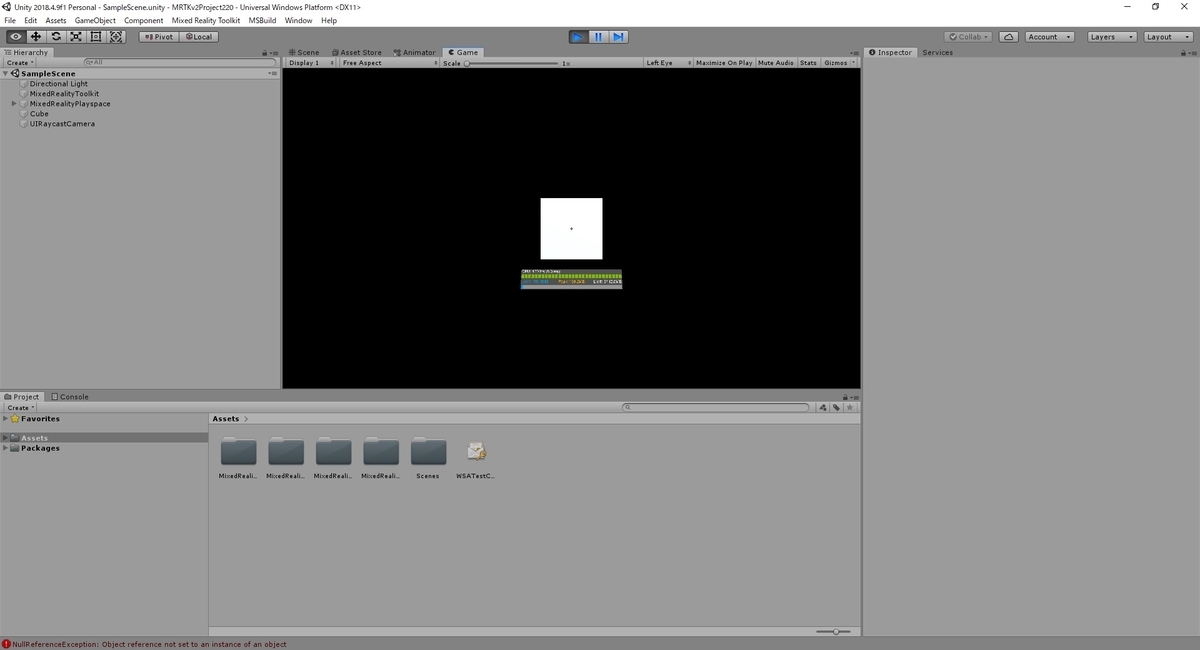Open SampleScene options menu icon
Image resolution: width=1200 pixels, height=650 pixels.
tap(272, 74)
